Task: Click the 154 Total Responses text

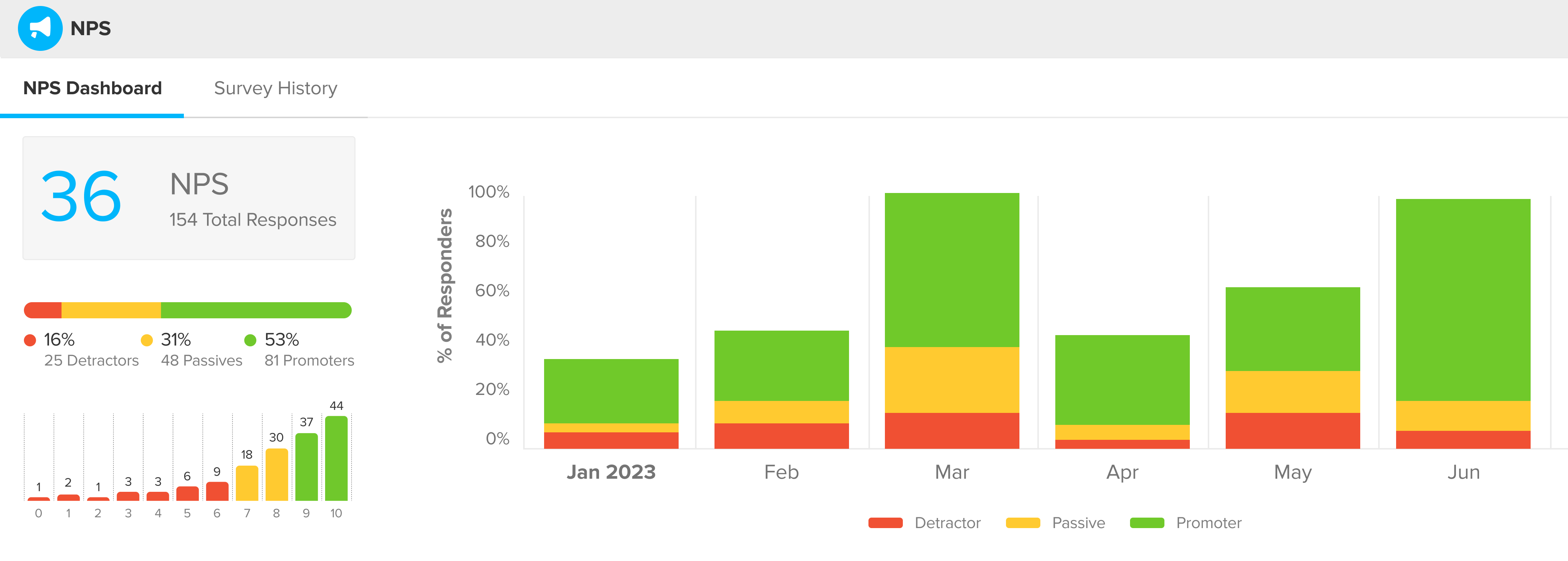Action: pyautogui.click(x=253, y=220)
